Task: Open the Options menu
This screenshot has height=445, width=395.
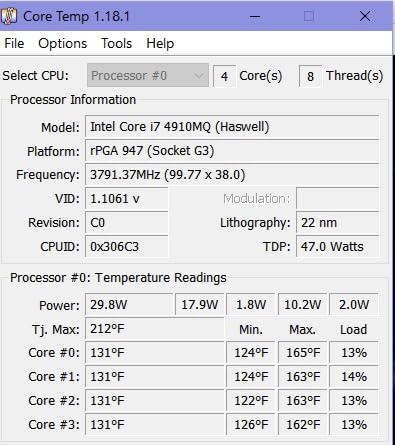Action: point(62,44)
